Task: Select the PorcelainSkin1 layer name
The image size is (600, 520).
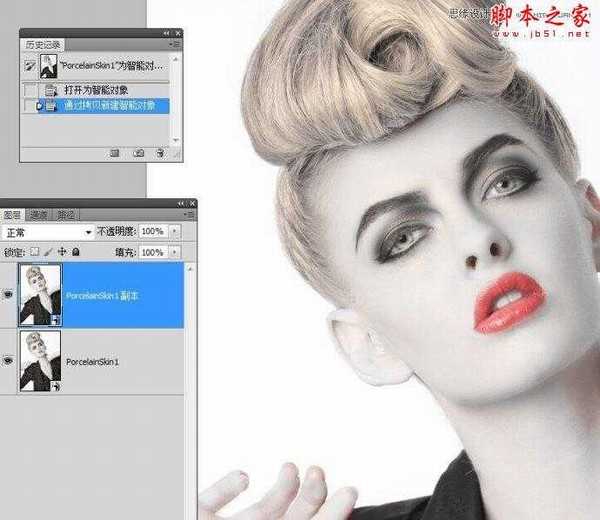Action: click(92, 362)
